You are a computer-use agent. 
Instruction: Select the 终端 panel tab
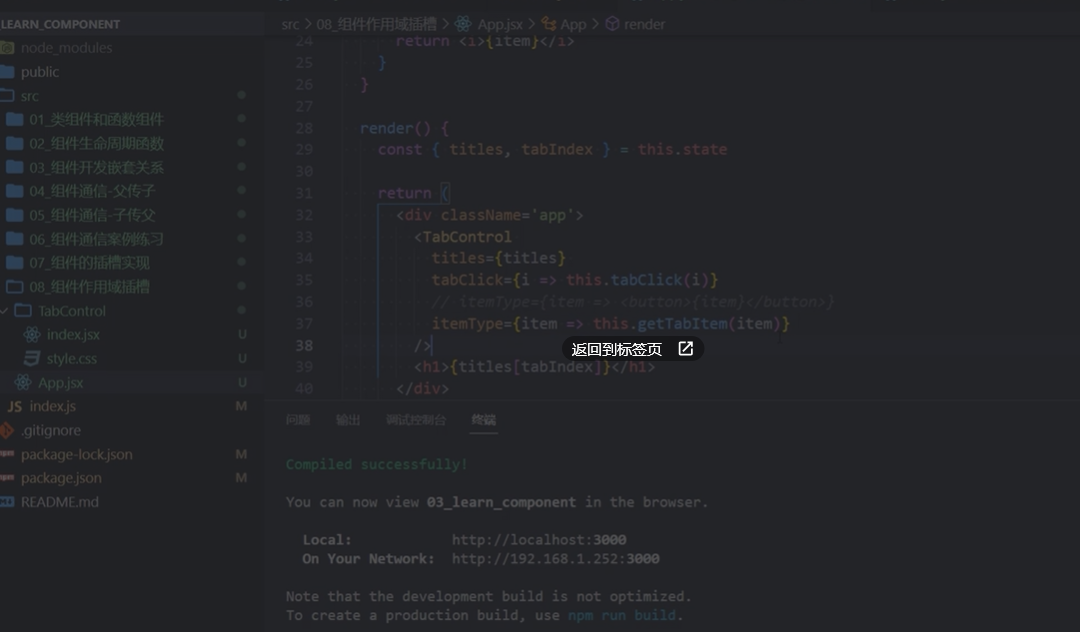coord(484,420)
